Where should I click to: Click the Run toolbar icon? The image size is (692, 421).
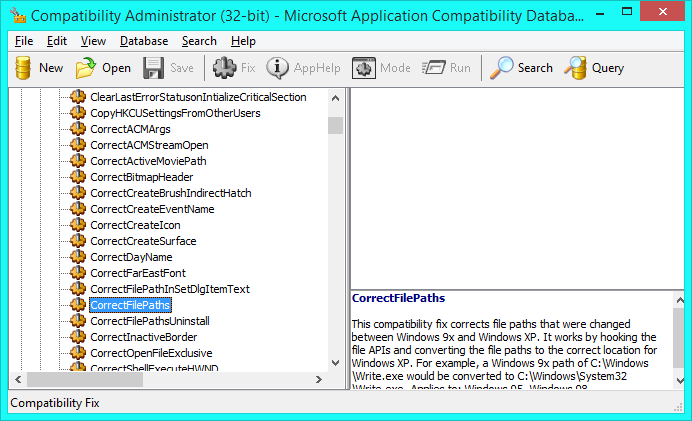tap(433, 68)
